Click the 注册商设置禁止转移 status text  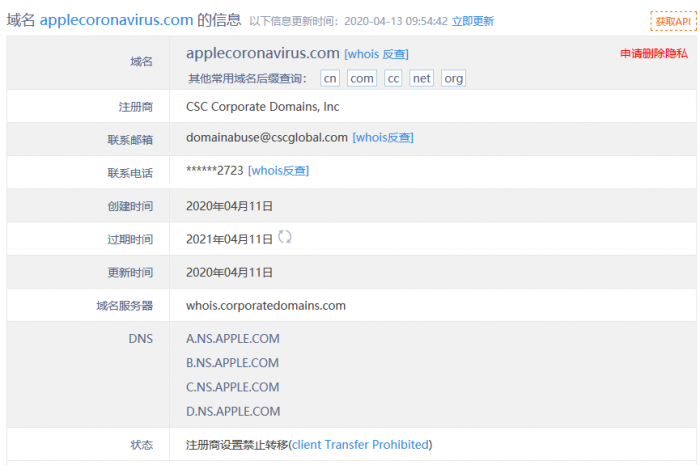[x=237, y=445]
